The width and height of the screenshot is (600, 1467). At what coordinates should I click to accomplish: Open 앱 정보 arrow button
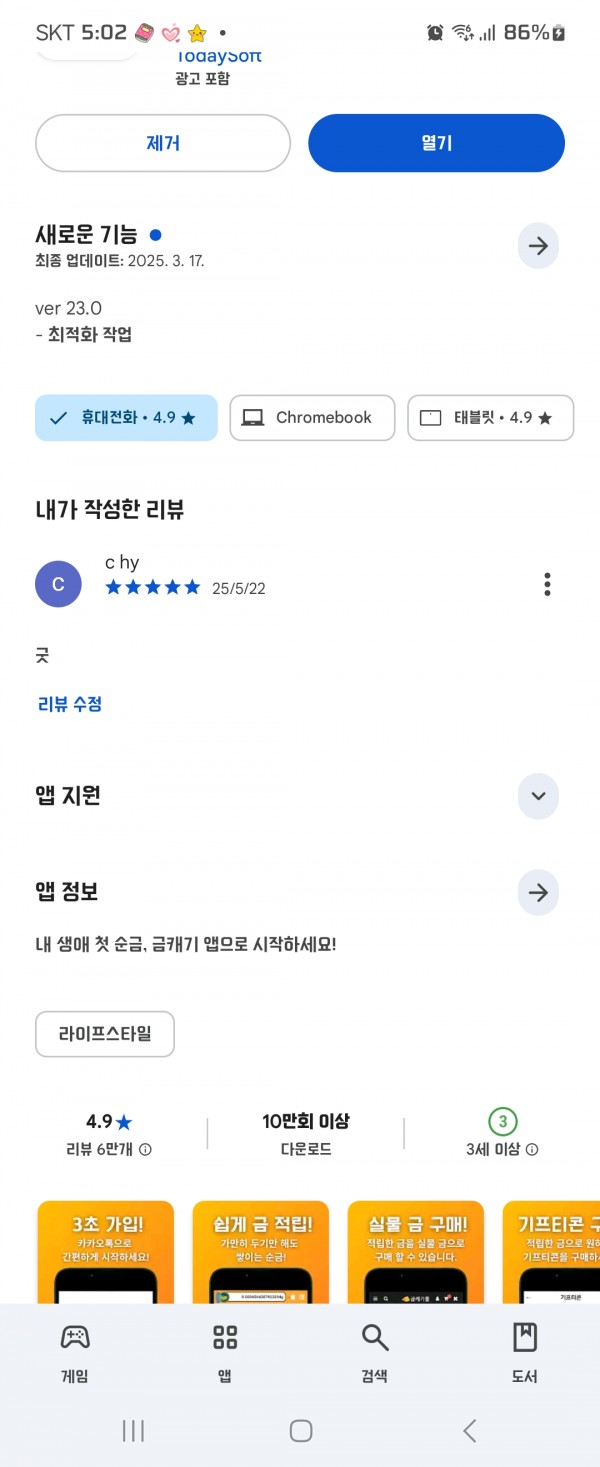tap(538, 892)
